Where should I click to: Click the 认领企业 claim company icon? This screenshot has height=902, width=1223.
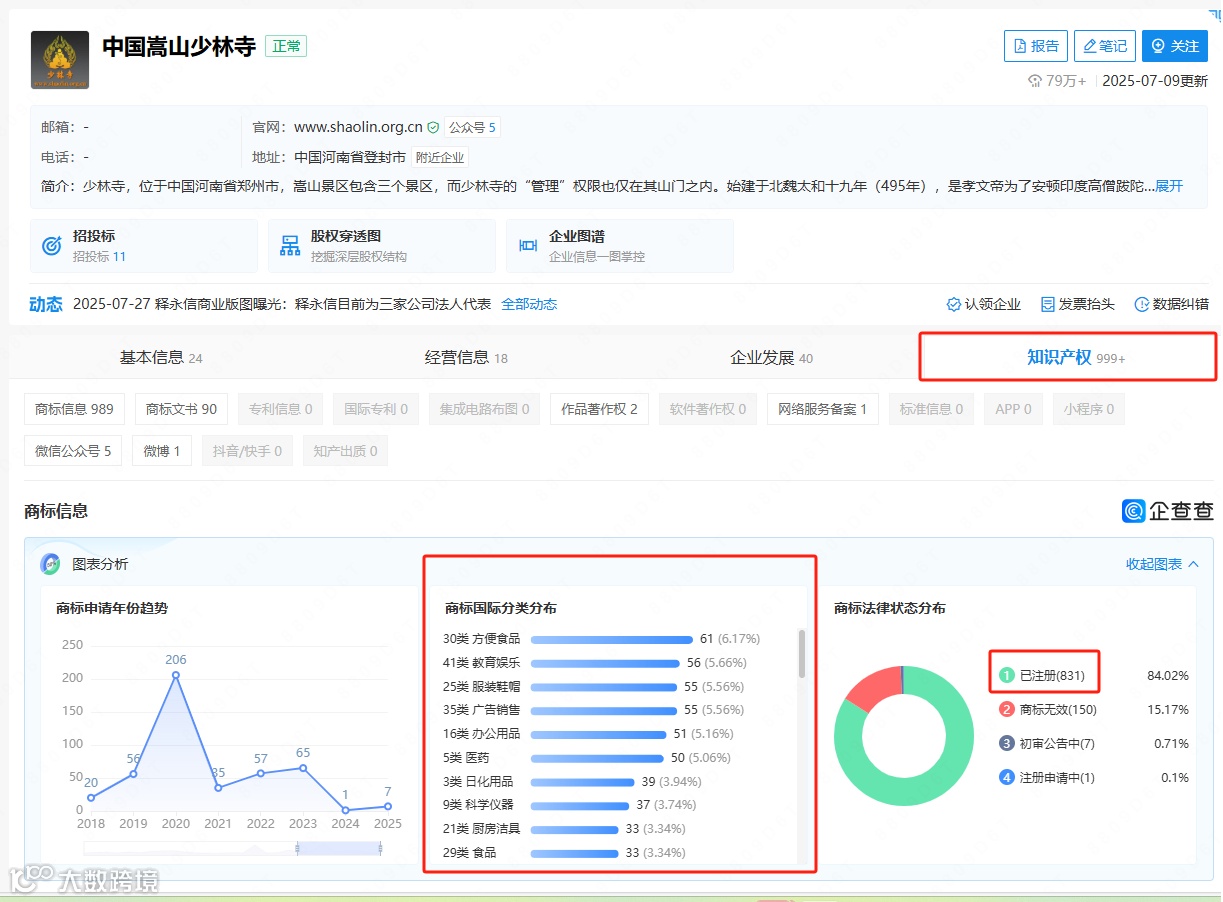(x=954, y=304)
